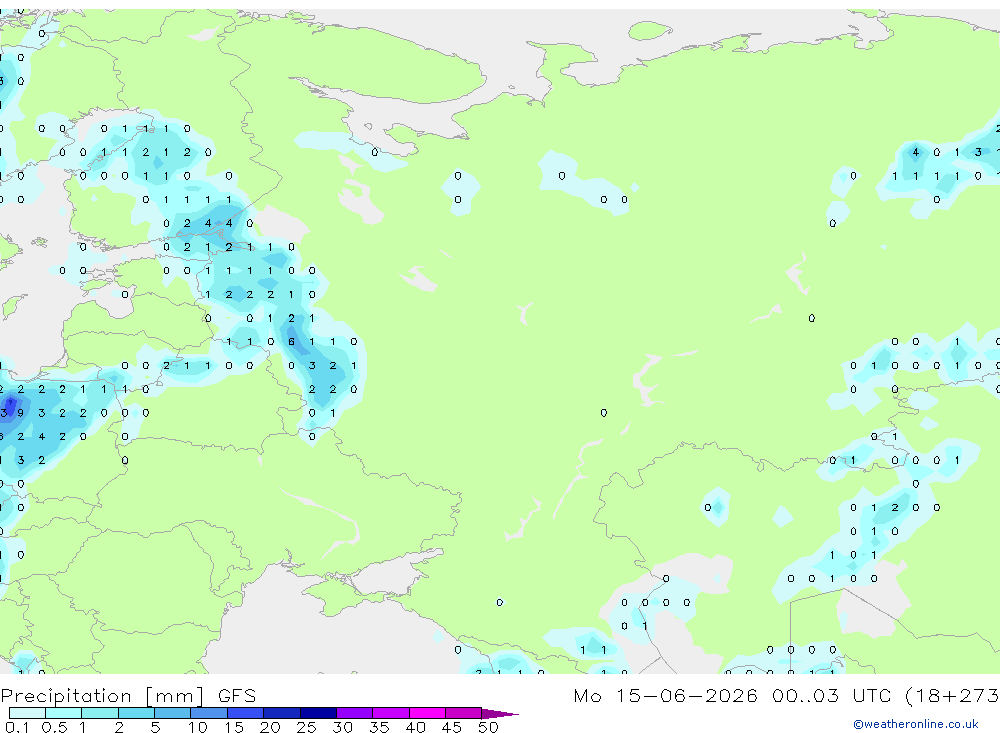
Task: Click the "Precipitation [mm] GFS" title
Action: (x=128, y=696)
